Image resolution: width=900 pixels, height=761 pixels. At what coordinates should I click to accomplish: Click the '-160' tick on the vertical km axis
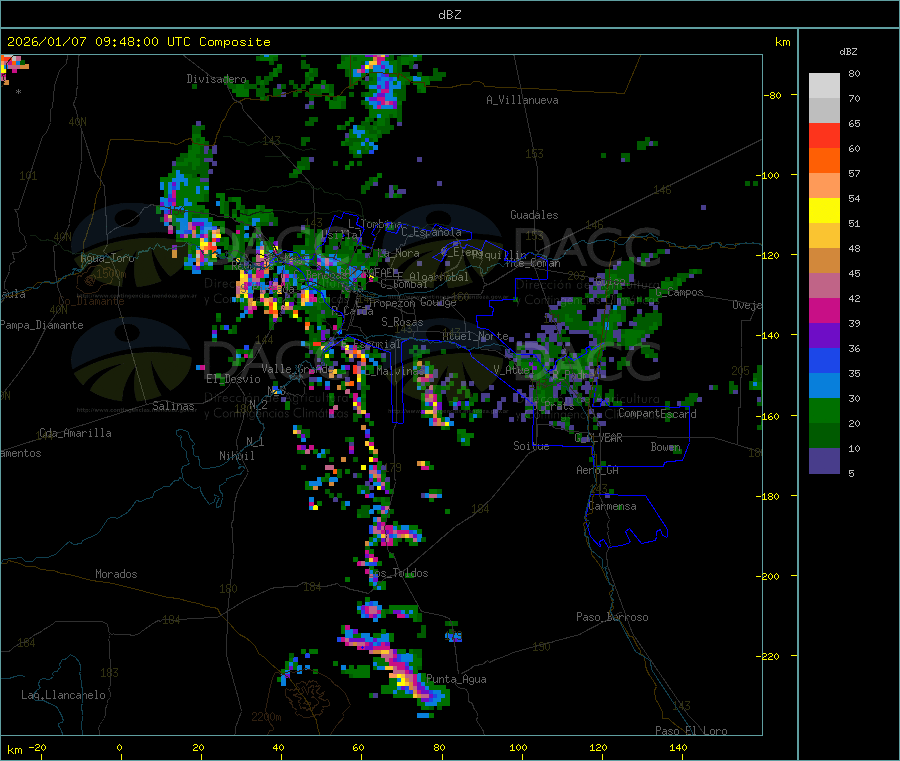click(767, 416)
